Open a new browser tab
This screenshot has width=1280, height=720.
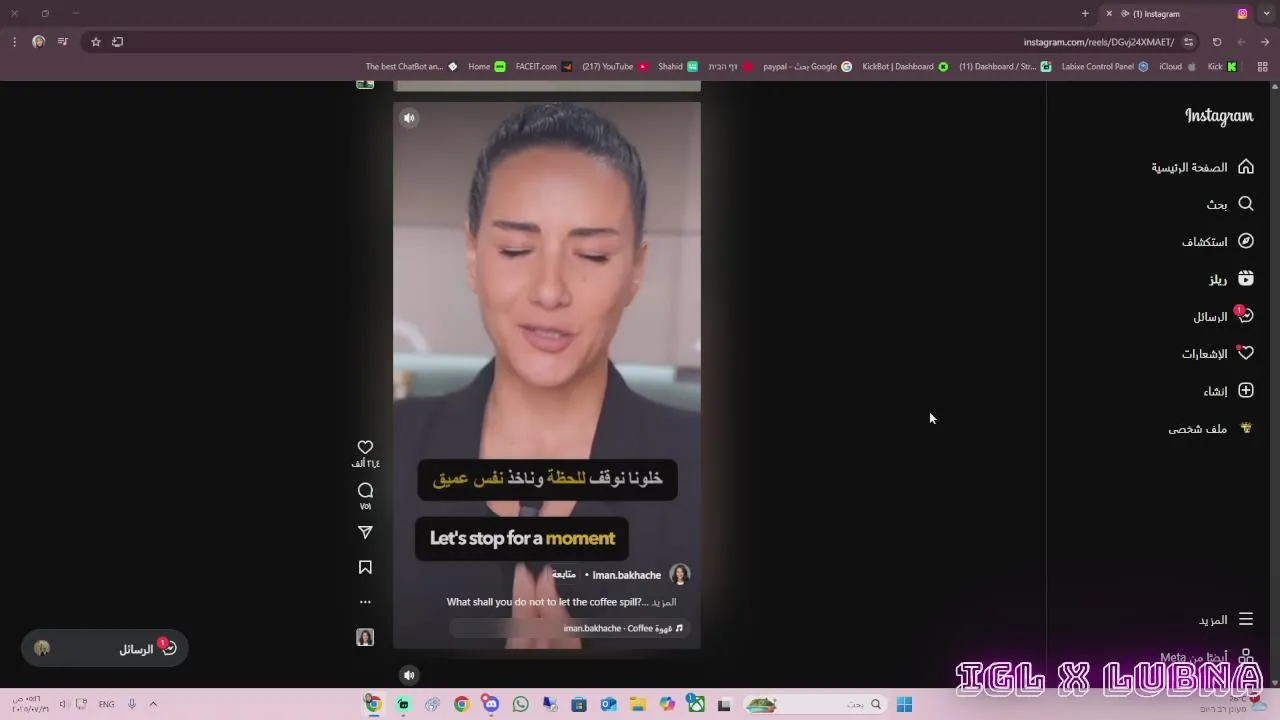[1085, 14]
